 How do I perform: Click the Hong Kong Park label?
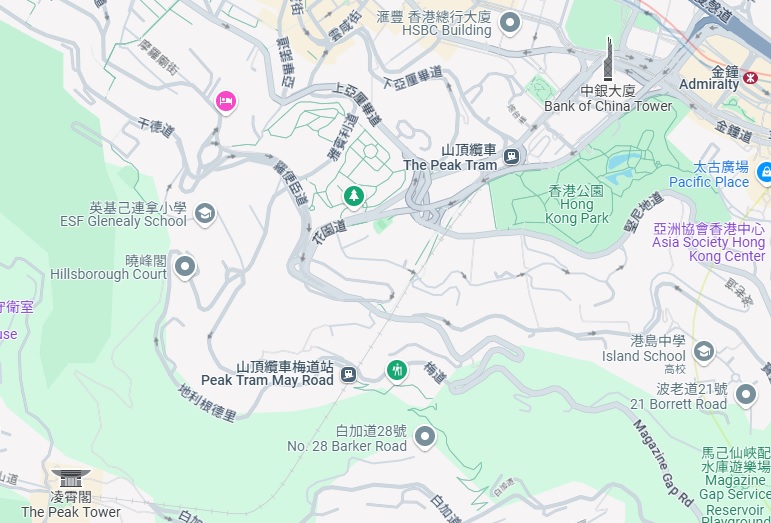click(577, 204)
